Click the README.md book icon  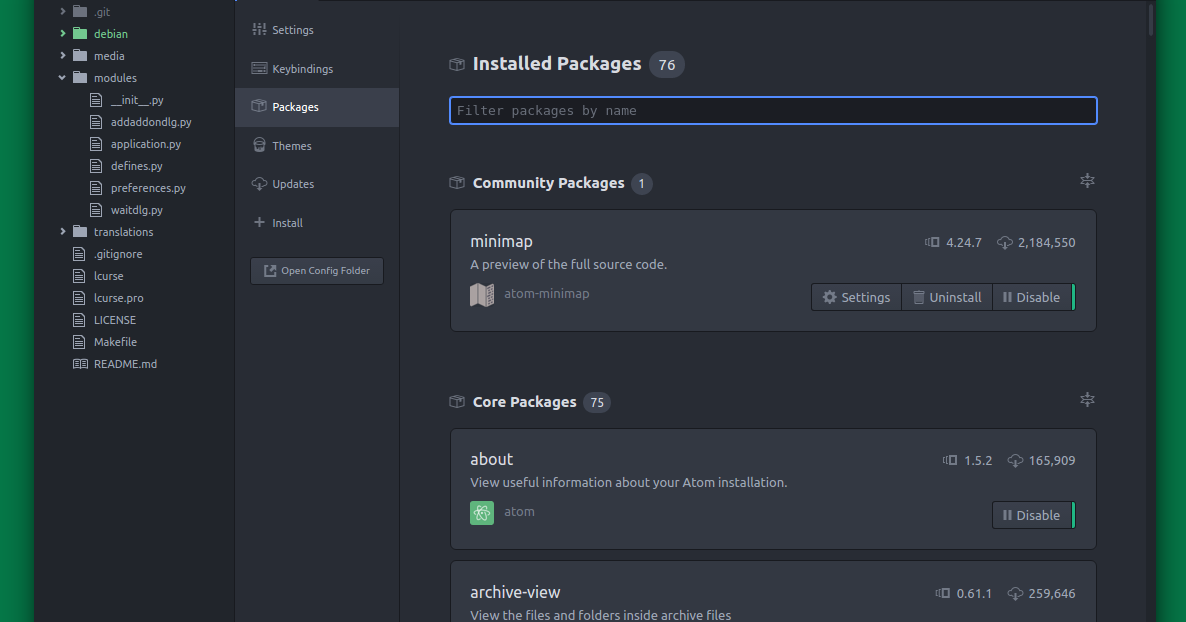point(80,364)
